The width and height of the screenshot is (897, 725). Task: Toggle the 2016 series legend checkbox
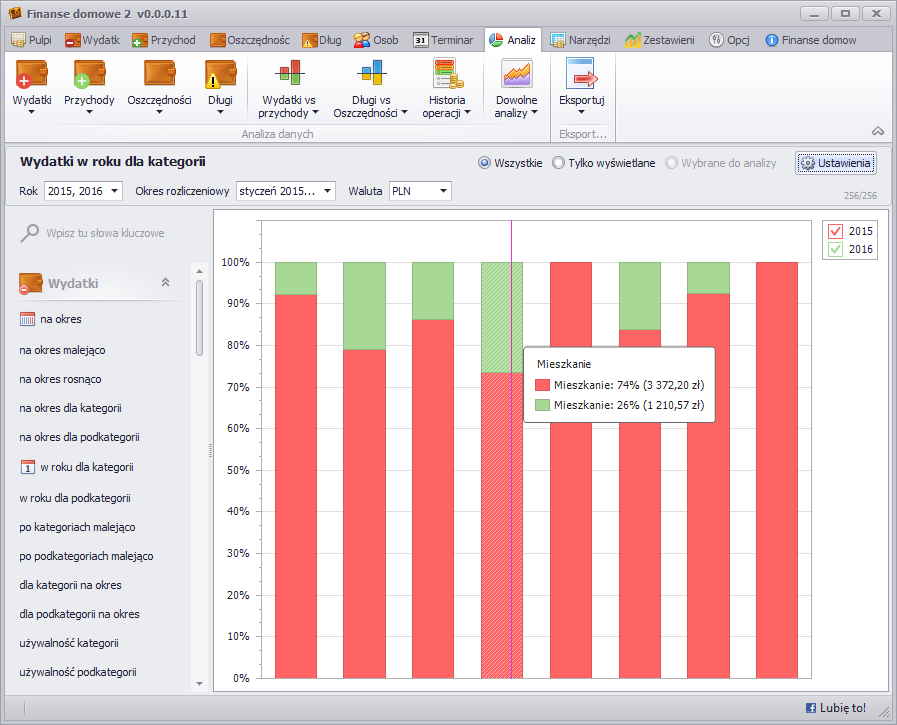click(836, 250)
